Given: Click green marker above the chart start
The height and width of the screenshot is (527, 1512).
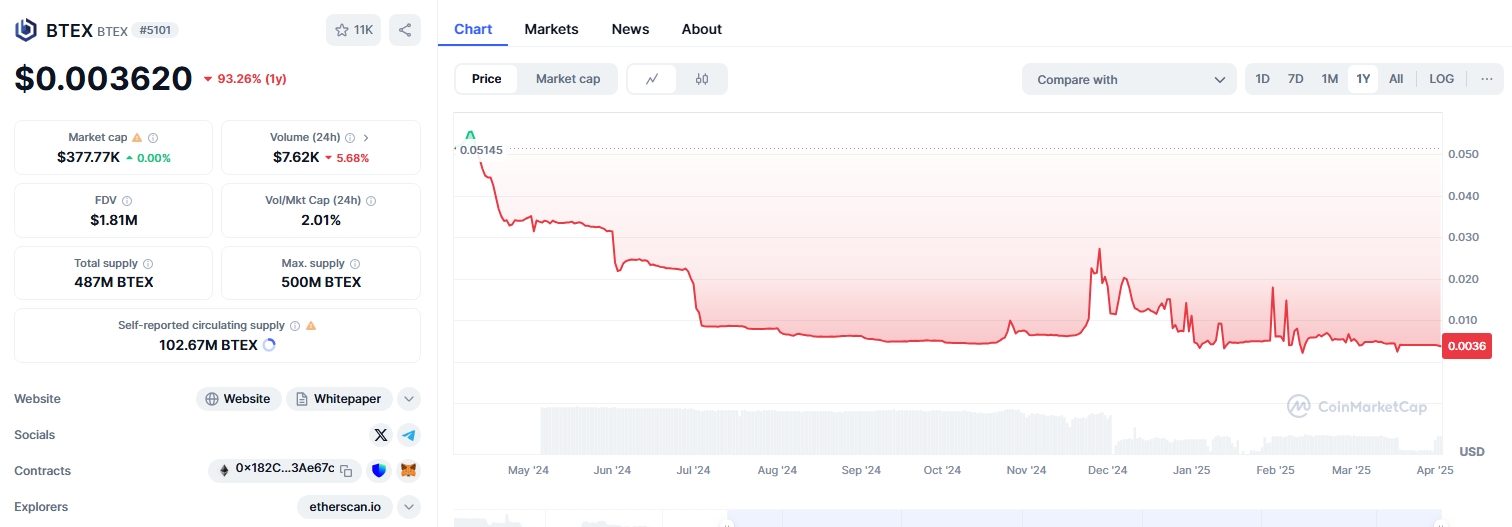Looking at the screenshot, I should (x=470, y=135).
